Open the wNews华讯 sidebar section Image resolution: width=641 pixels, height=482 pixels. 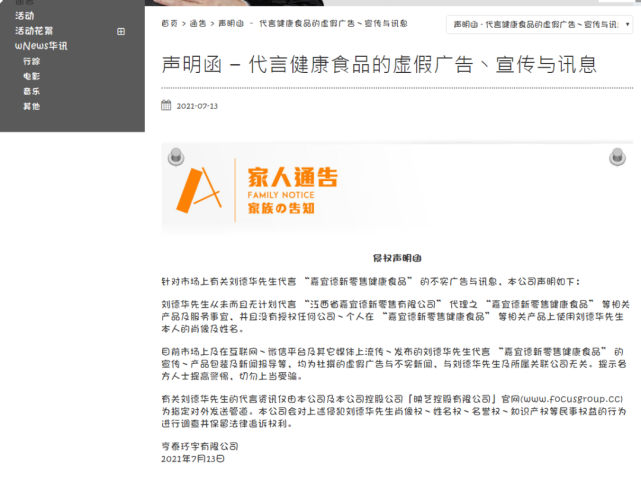pyautogui.click(x=41, y=46)
